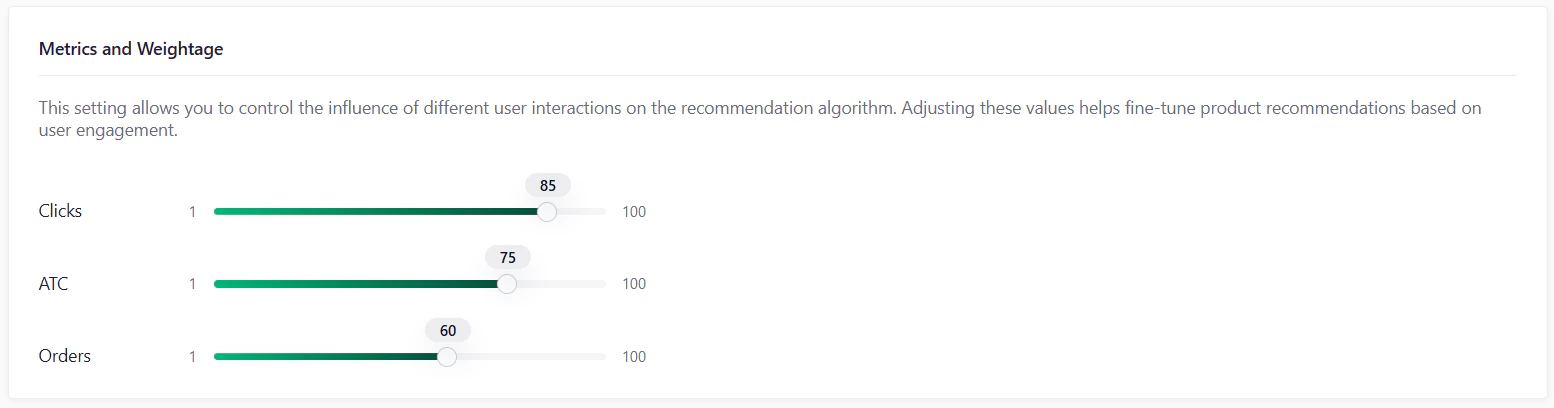Select the Orders metric label
This screenshot has width=1554, height=408.
pyautogui.click(x=64, y=357)
